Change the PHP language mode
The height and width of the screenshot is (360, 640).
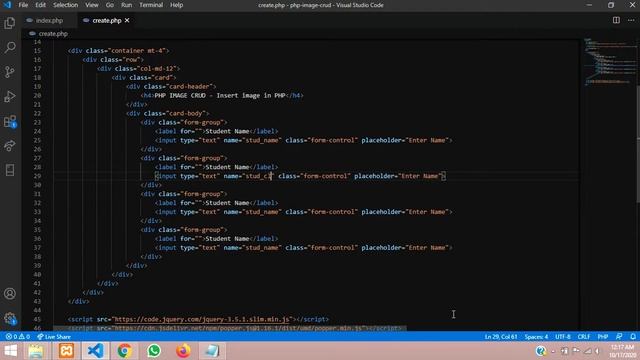603,337
